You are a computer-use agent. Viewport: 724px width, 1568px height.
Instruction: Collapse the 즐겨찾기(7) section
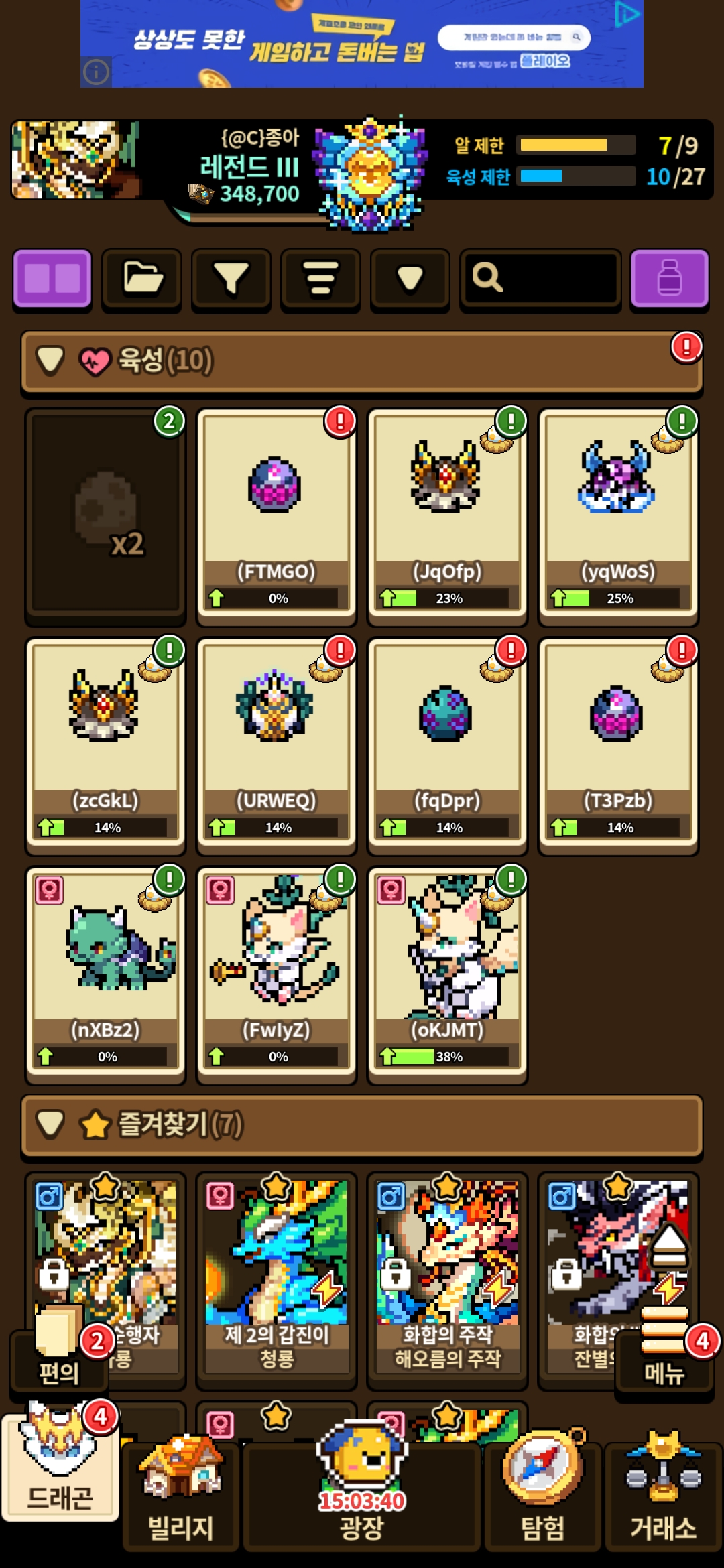pos(51,1124)
